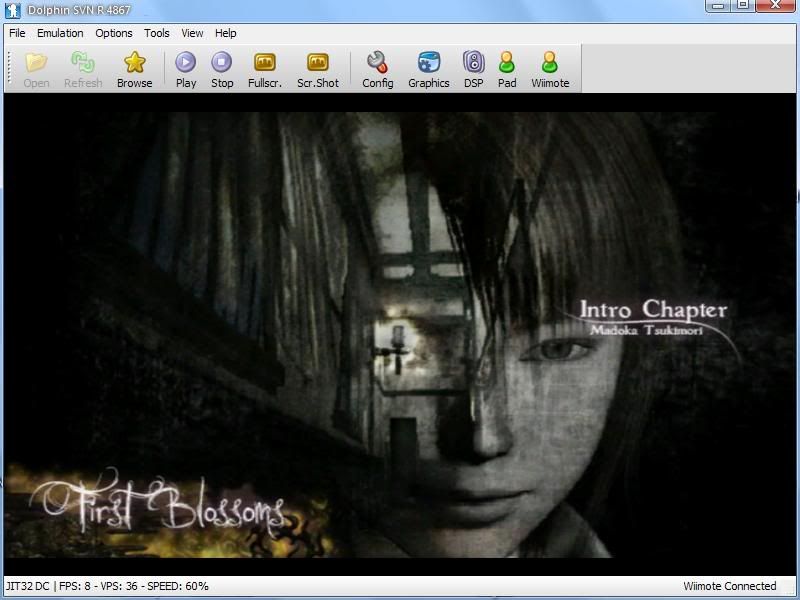Open the Help menu
The width and height of the screenshot is (800, 600).
point(226,33)
